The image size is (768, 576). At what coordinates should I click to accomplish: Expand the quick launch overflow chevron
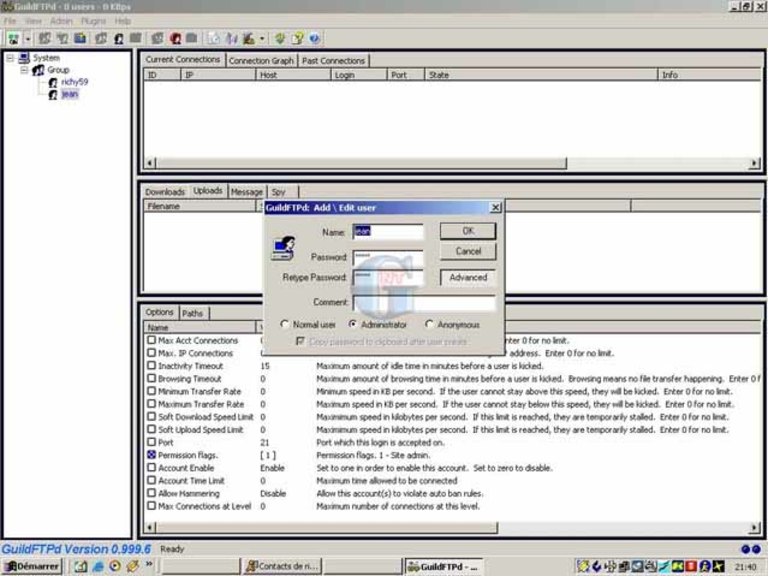(149, 565)
